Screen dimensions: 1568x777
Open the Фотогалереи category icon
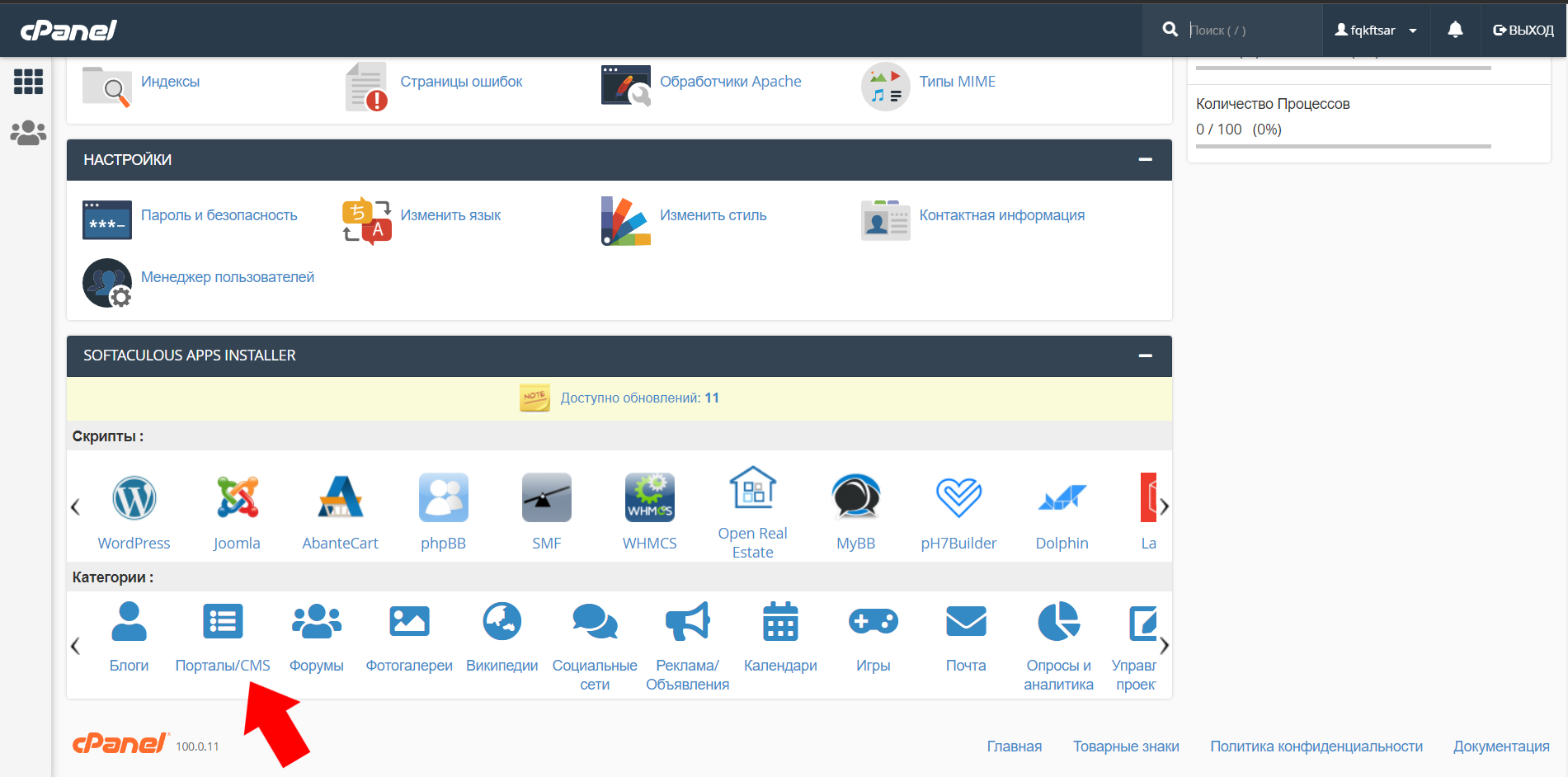coord(409,622)
